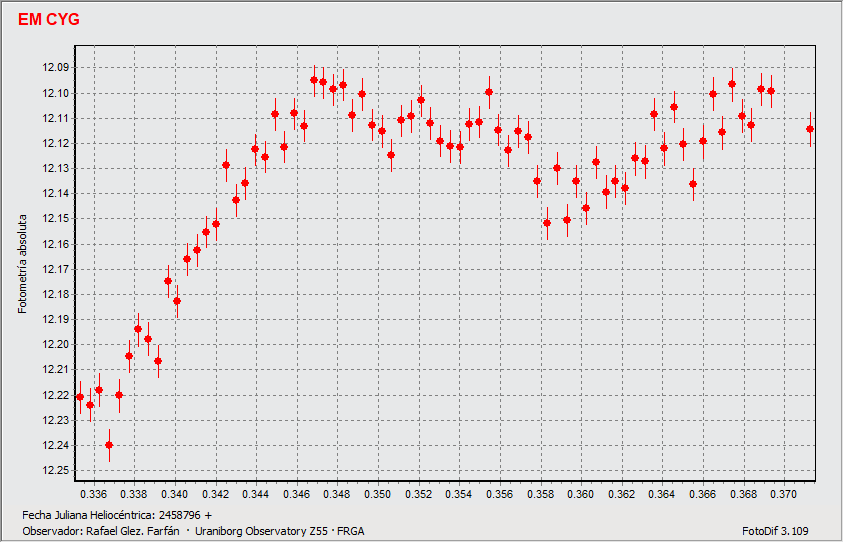This screenshot has height=543, width=844.
Task: Click the 12.11 y-axis tick label
Action: (55, 118)
